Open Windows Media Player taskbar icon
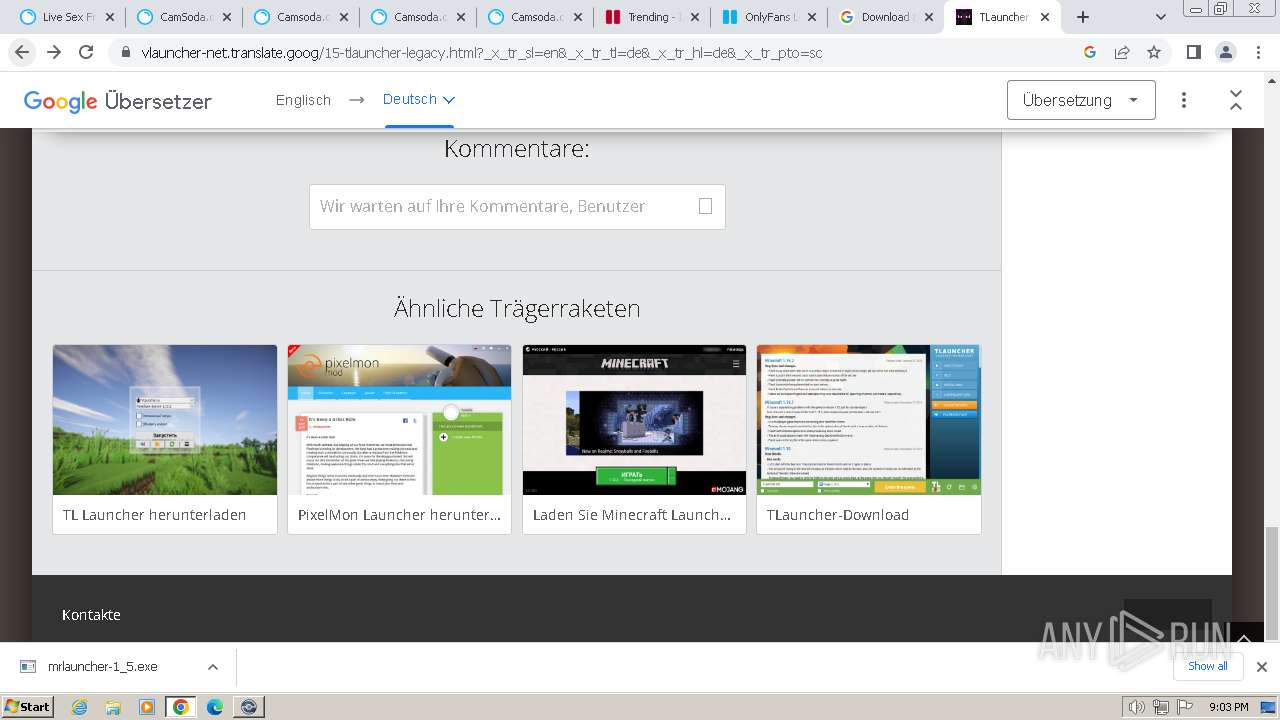This screenshot has height=720, width=1280. 147,707
